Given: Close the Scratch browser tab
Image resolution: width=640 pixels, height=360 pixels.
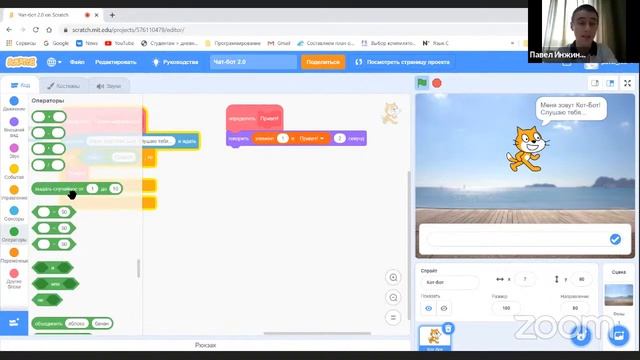Looking at the screenshot, I should [97, 15].
